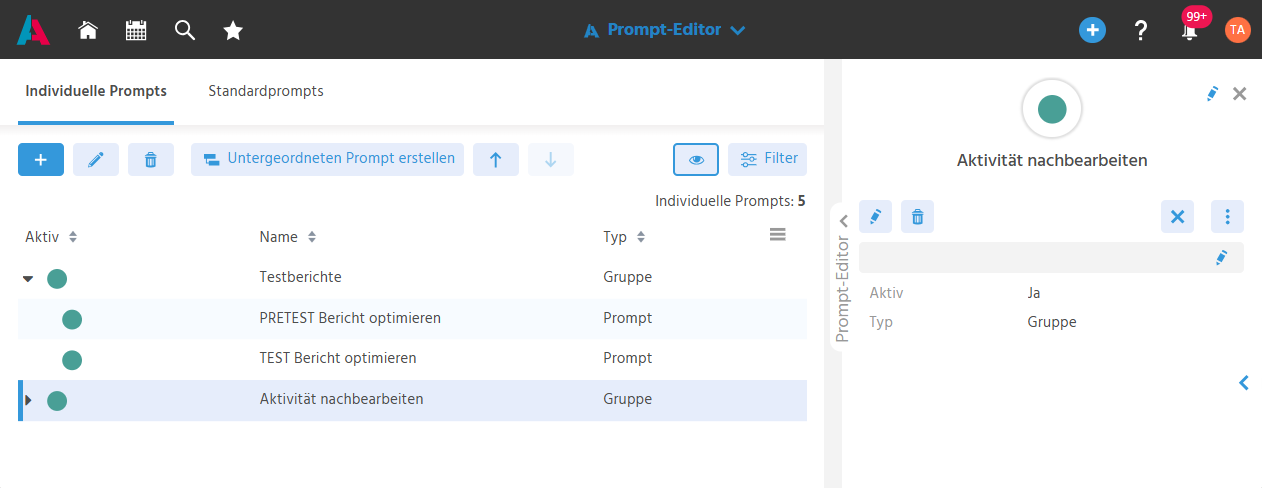Expand the Aktivität nachbearbeiten group
Image resolution: width=1262 pixels, height=488 pixels.
pyautogui.click(x=28, y=400)
